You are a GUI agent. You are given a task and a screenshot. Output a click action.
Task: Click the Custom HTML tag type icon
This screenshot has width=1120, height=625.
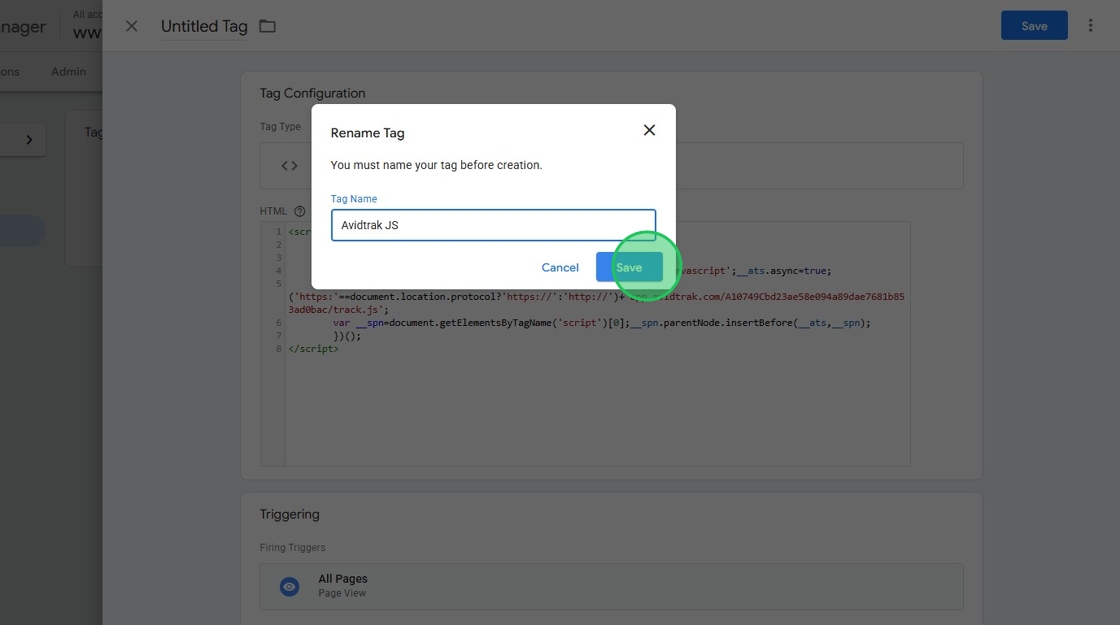click(289, 166)
